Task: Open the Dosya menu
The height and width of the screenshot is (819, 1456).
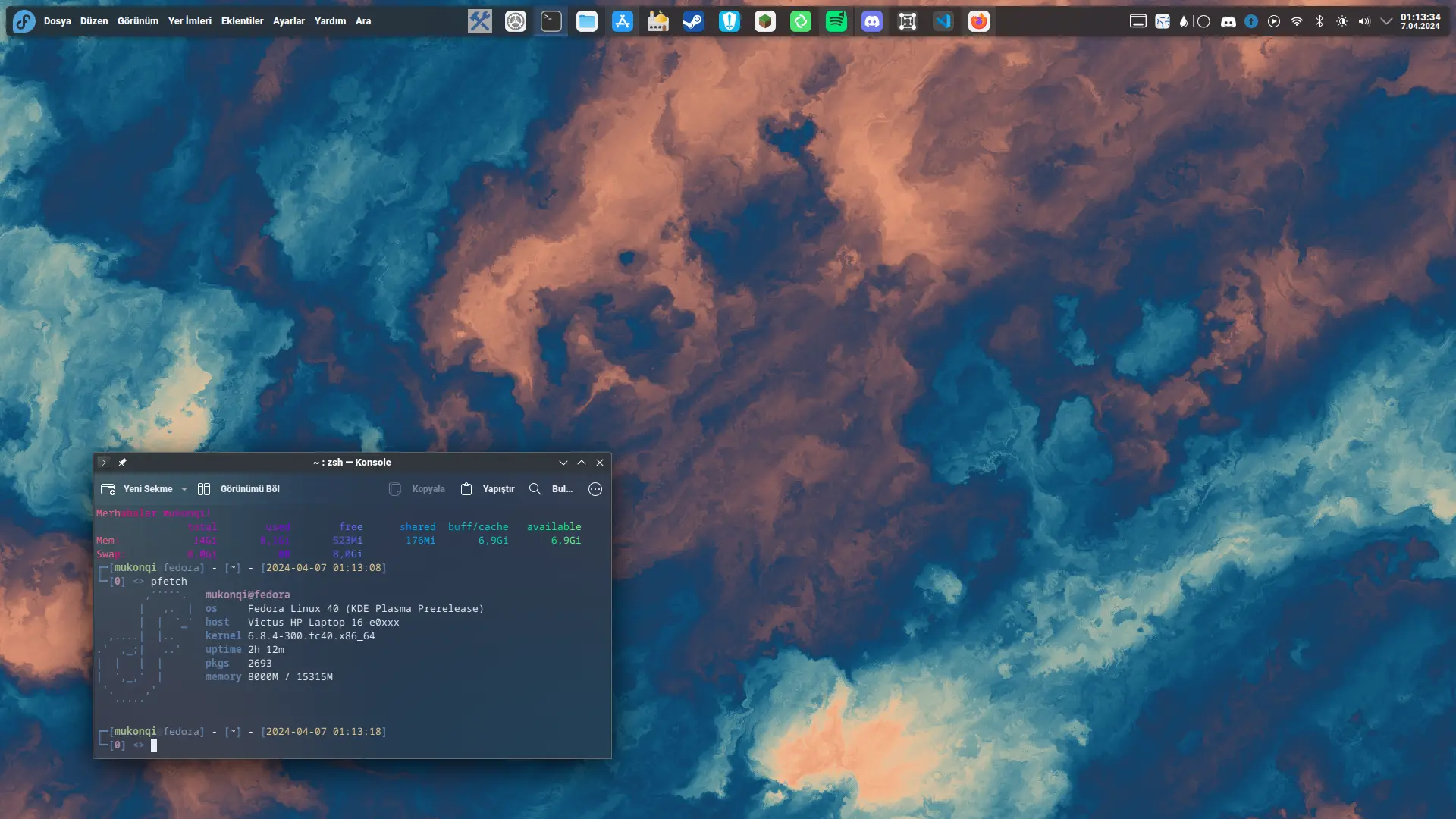Action: tap(58, 21)
